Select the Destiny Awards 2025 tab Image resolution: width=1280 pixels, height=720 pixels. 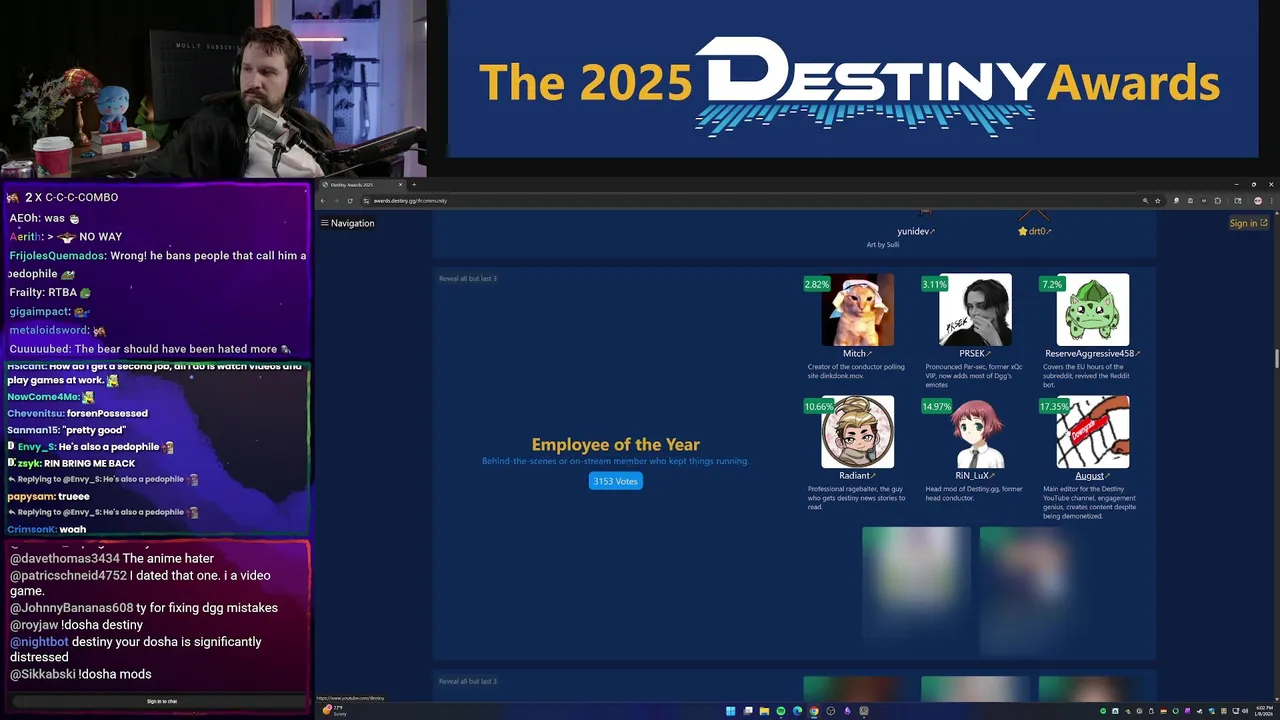[360, 184]
